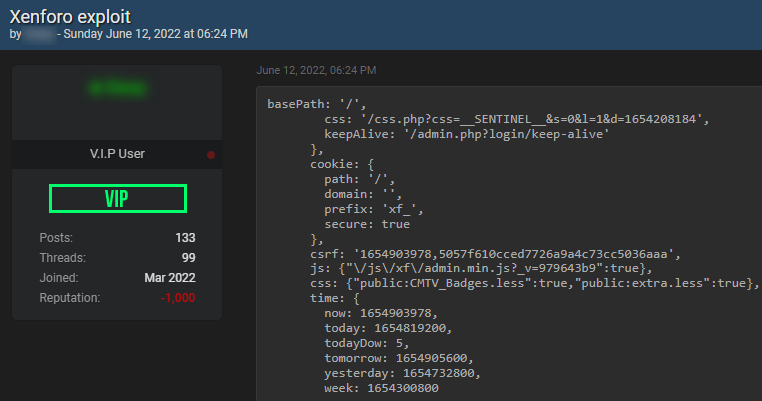The width and height of the screenshot is (762, 401).
Task: Click the Posts count 133
Action: click(185, 238)
